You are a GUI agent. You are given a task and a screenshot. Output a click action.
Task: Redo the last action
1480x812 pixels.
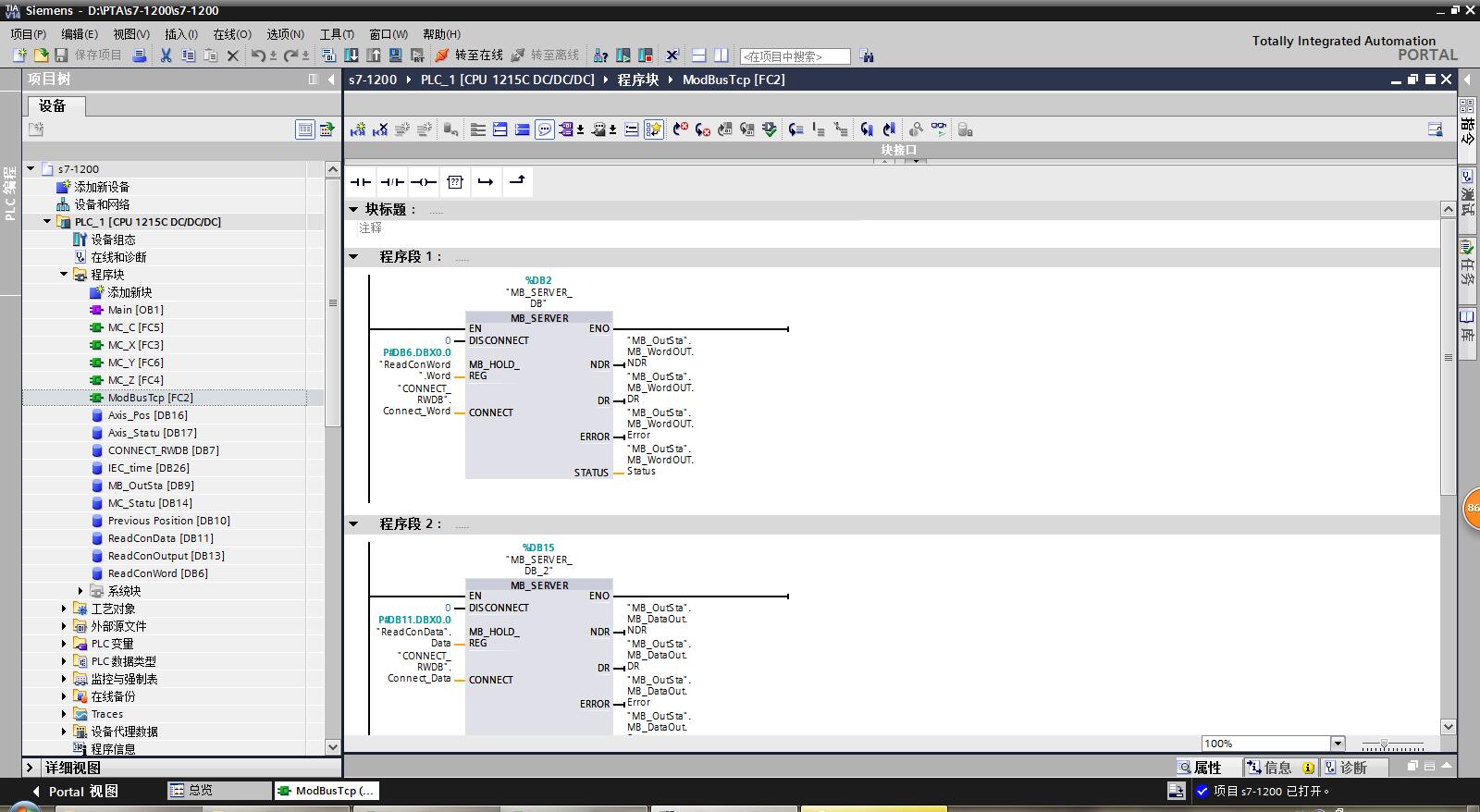coord(291,55)
